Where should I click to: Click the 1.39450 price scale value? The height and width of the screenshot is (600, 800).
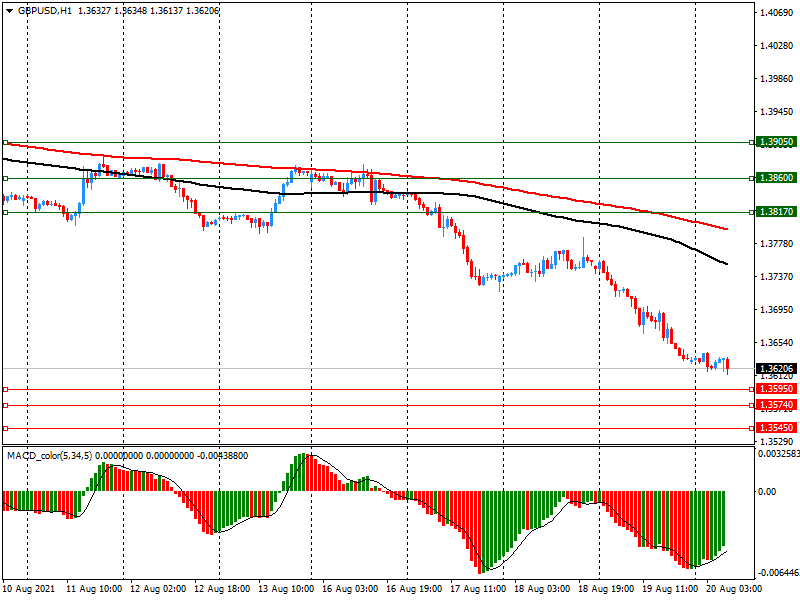pyautogui.click(x=777, y=112)
